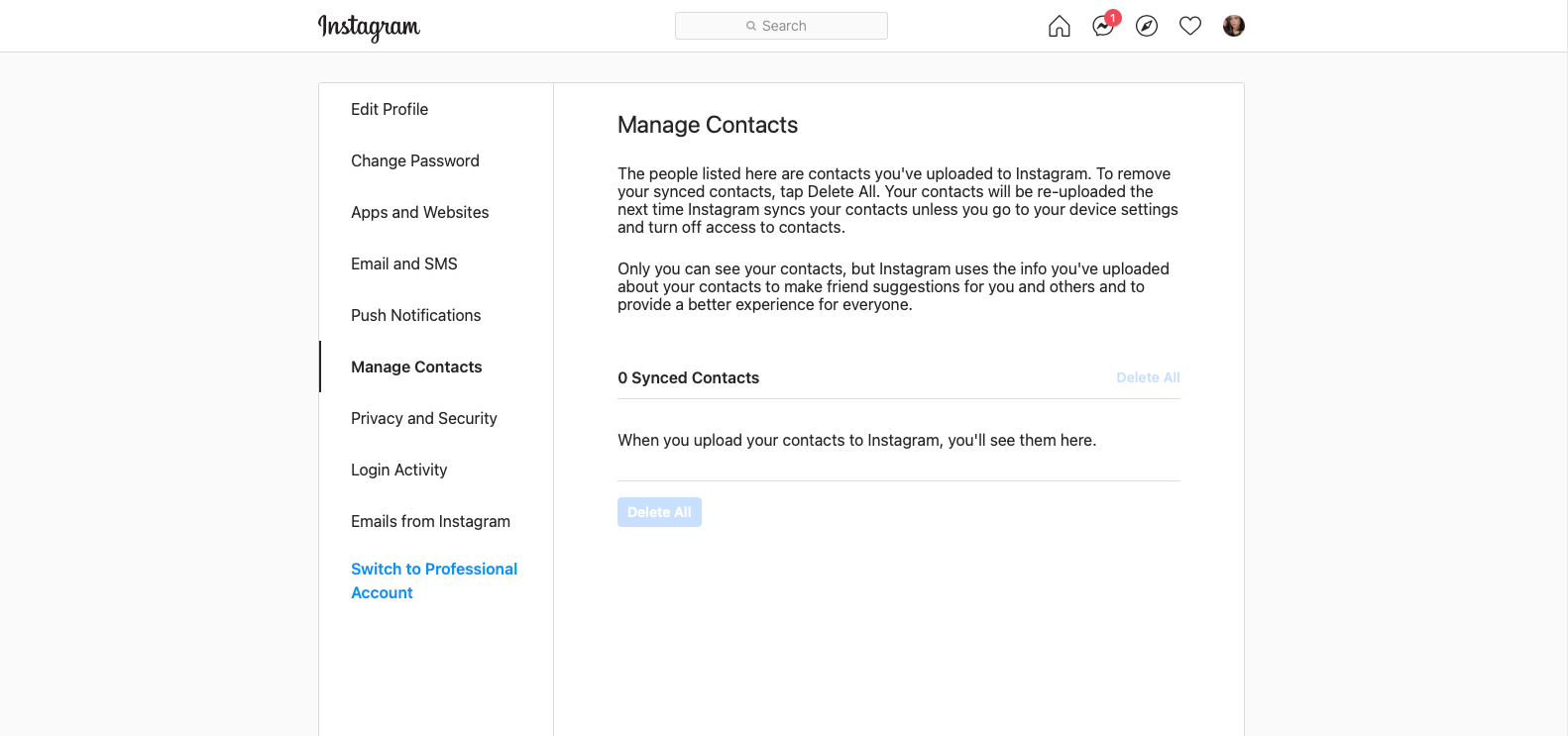Select Manage Contacts in sidebar

[436, 367]
